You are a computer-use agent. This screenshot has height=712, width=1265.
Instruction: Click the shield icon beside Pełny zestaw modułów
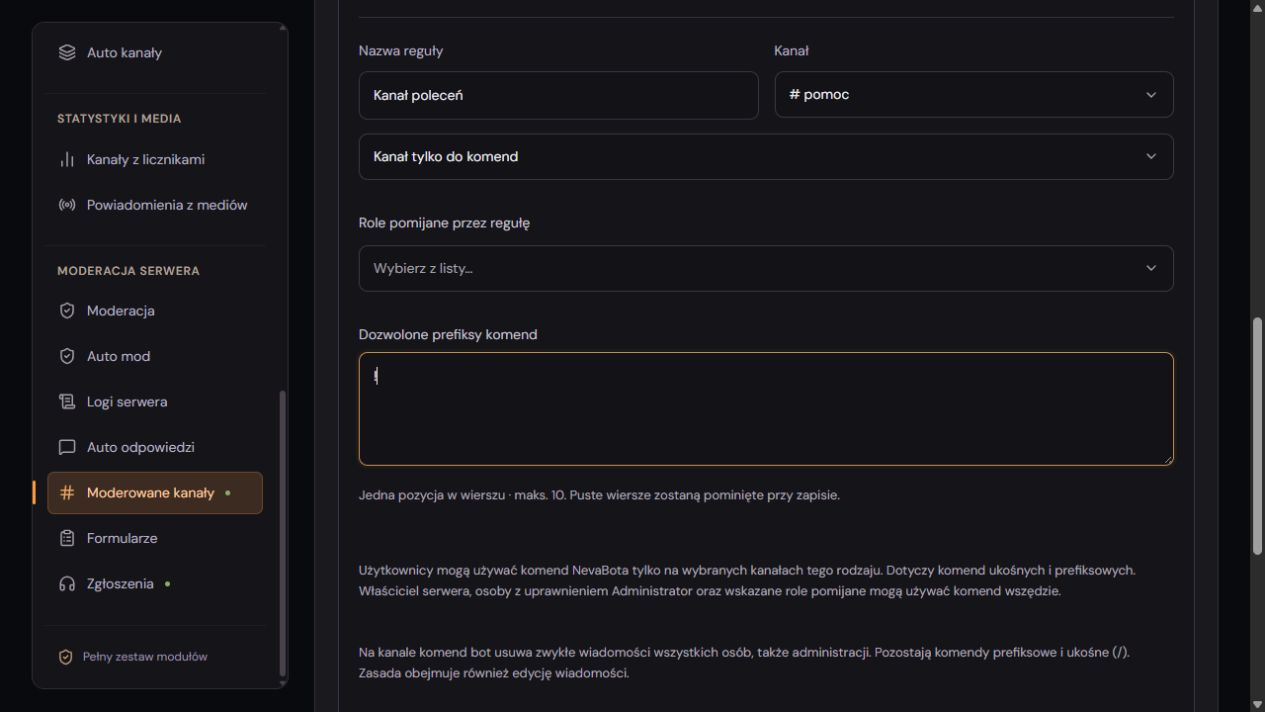[x=66, y=657]
